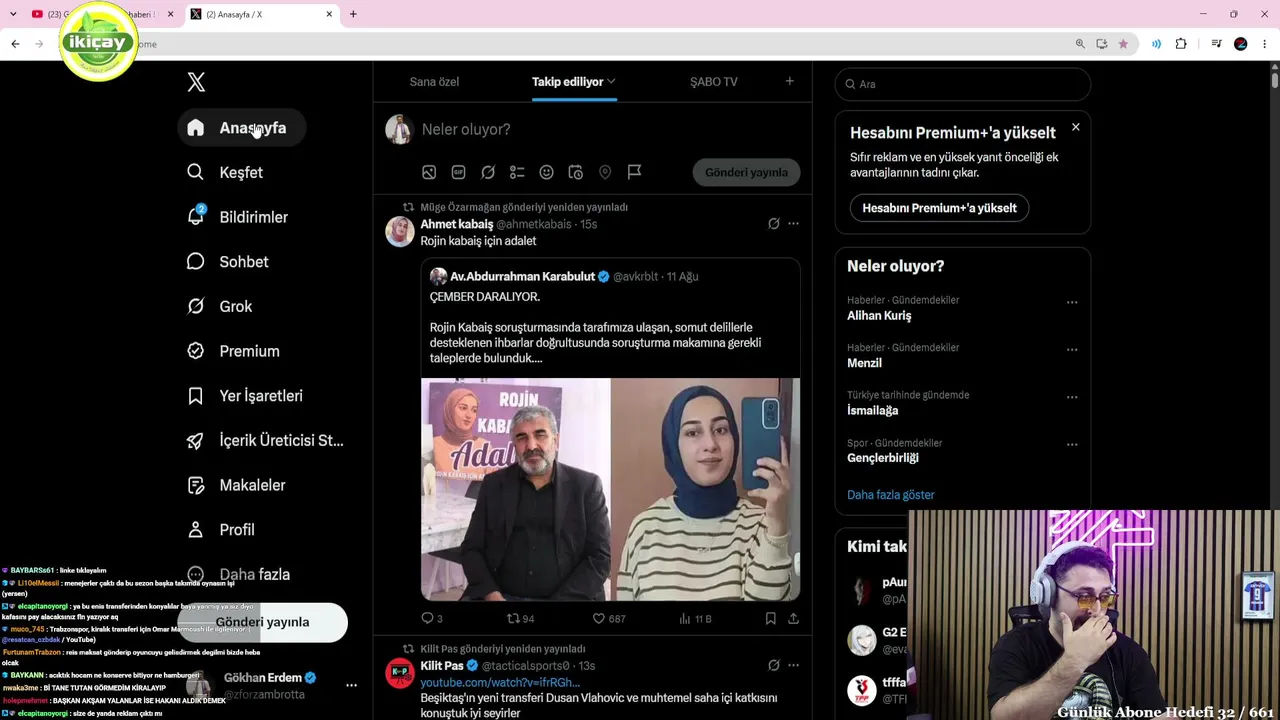Share the Ahmet kabaiş post
The image size is (1280, 720).
click(793, 619)
